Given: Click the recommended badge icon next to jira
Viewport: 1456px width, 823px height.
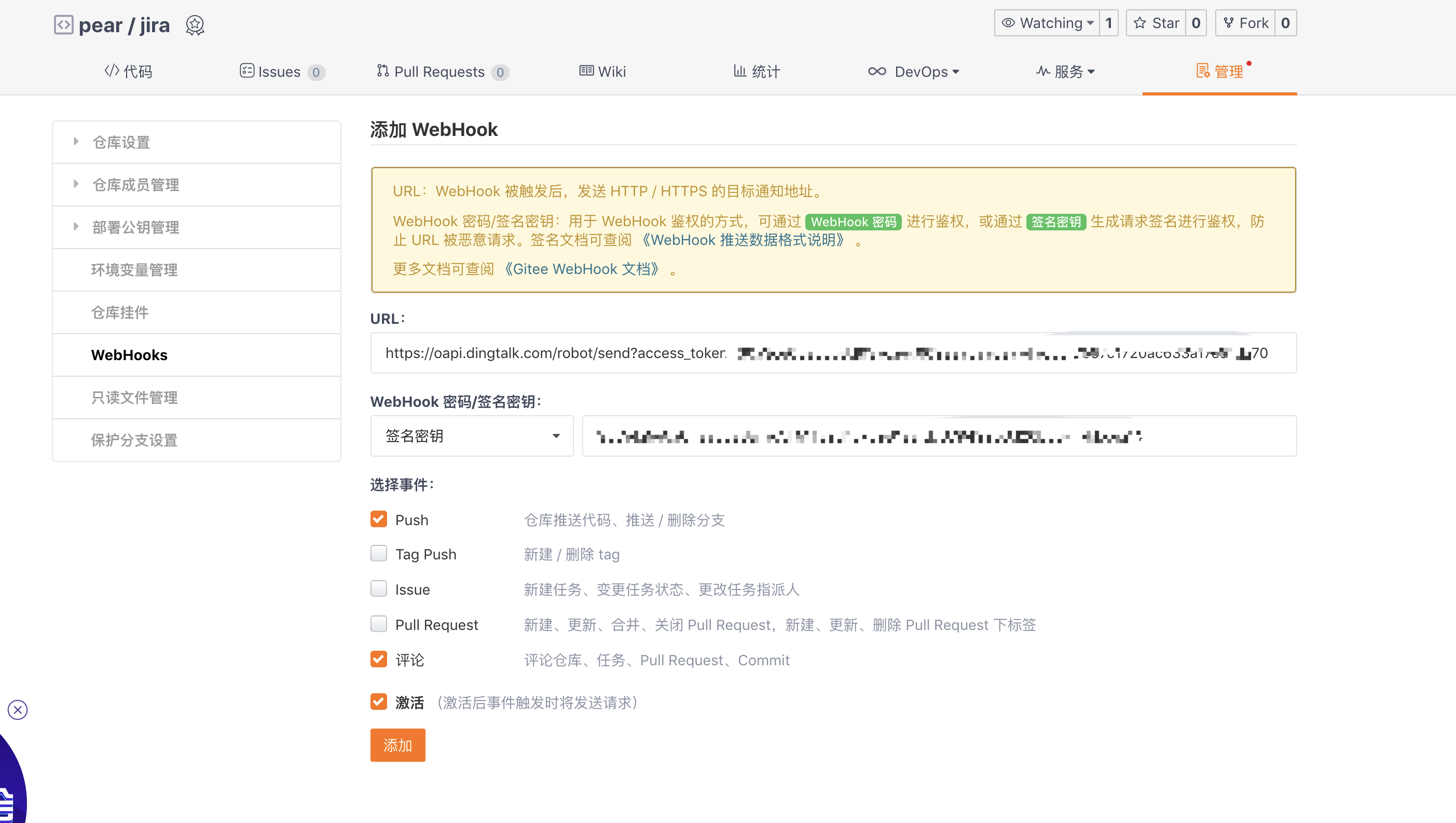Looking at the screenshot, I should tap(195, 25).
